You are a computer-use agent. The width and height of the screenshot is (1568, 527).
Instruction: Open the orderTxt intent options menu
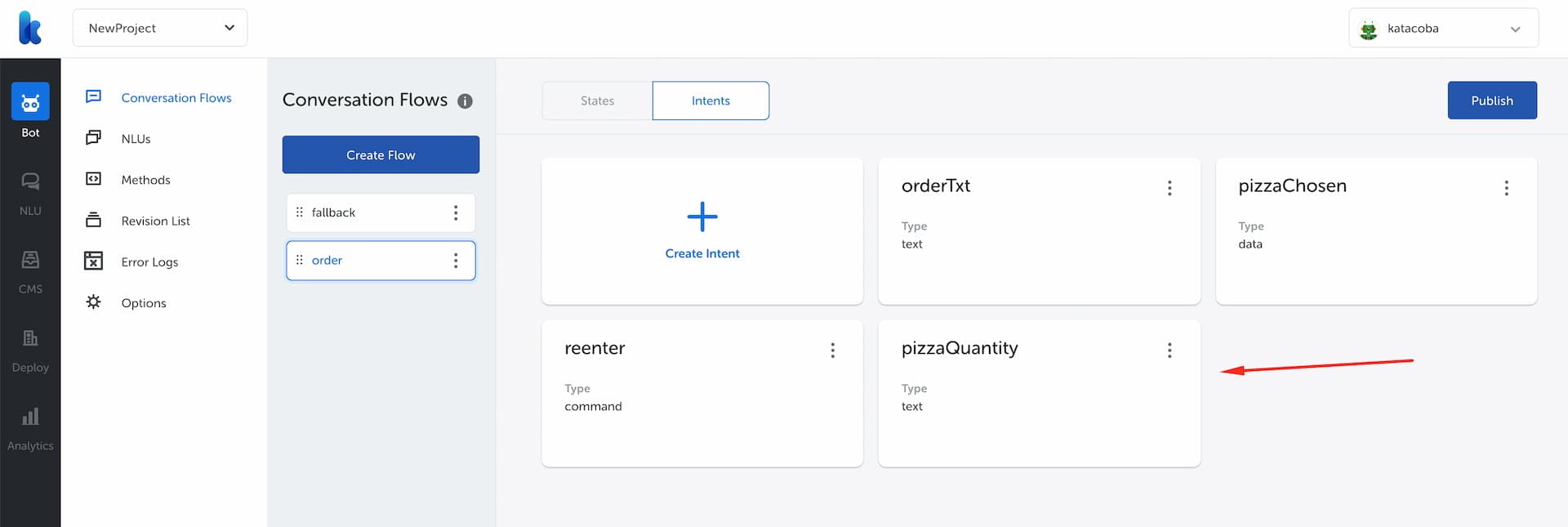[x=1169, y=188]
